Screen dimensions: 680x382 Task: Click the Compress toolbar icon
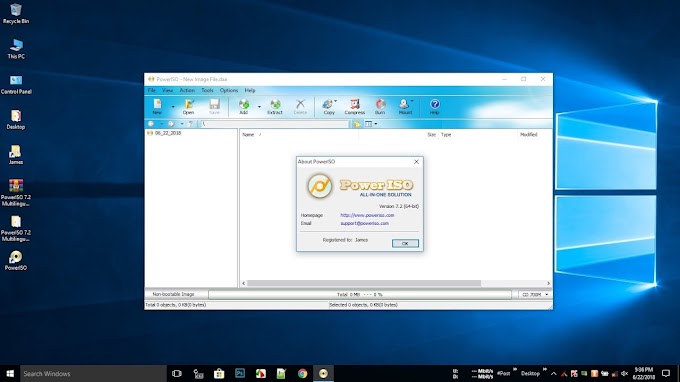click(355, 106)
